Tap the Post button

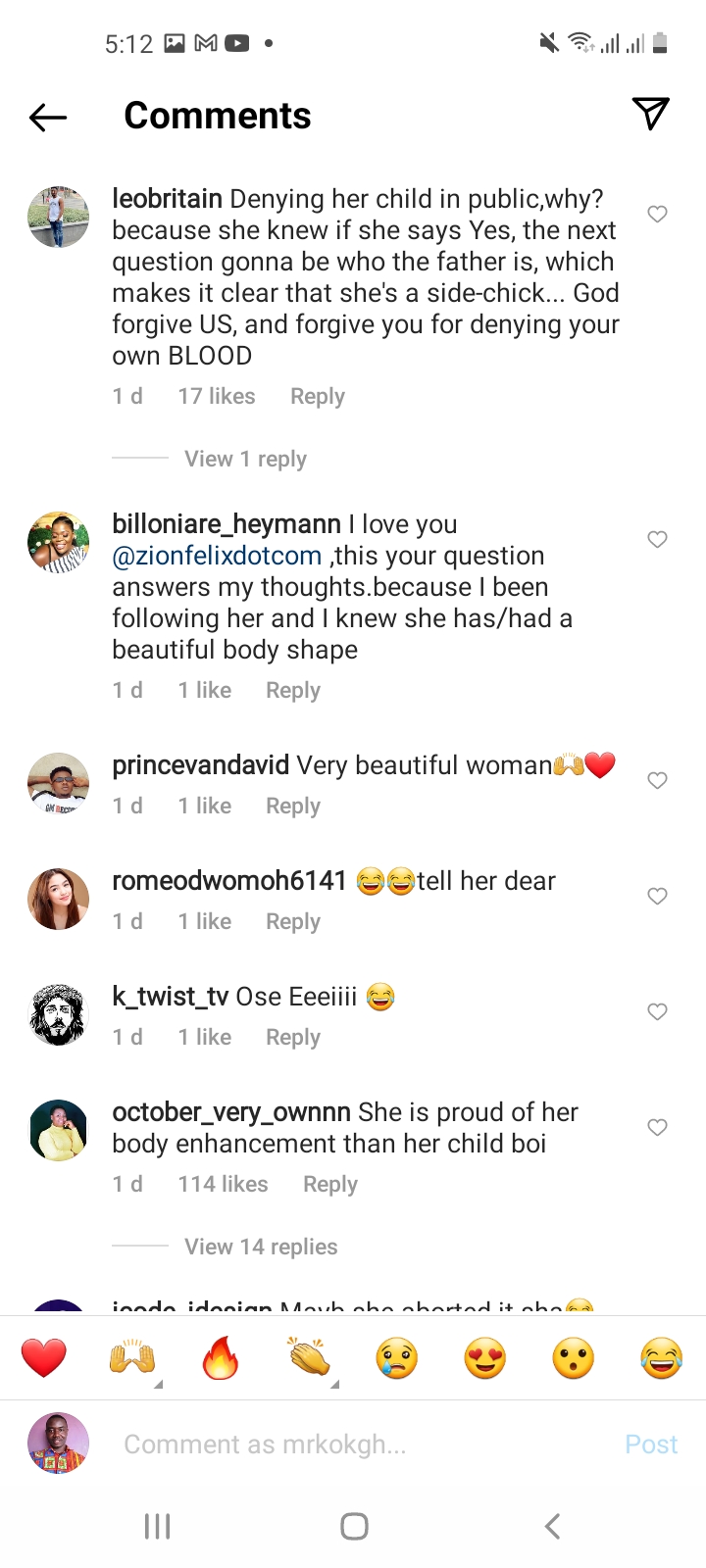coord(651,1445)
